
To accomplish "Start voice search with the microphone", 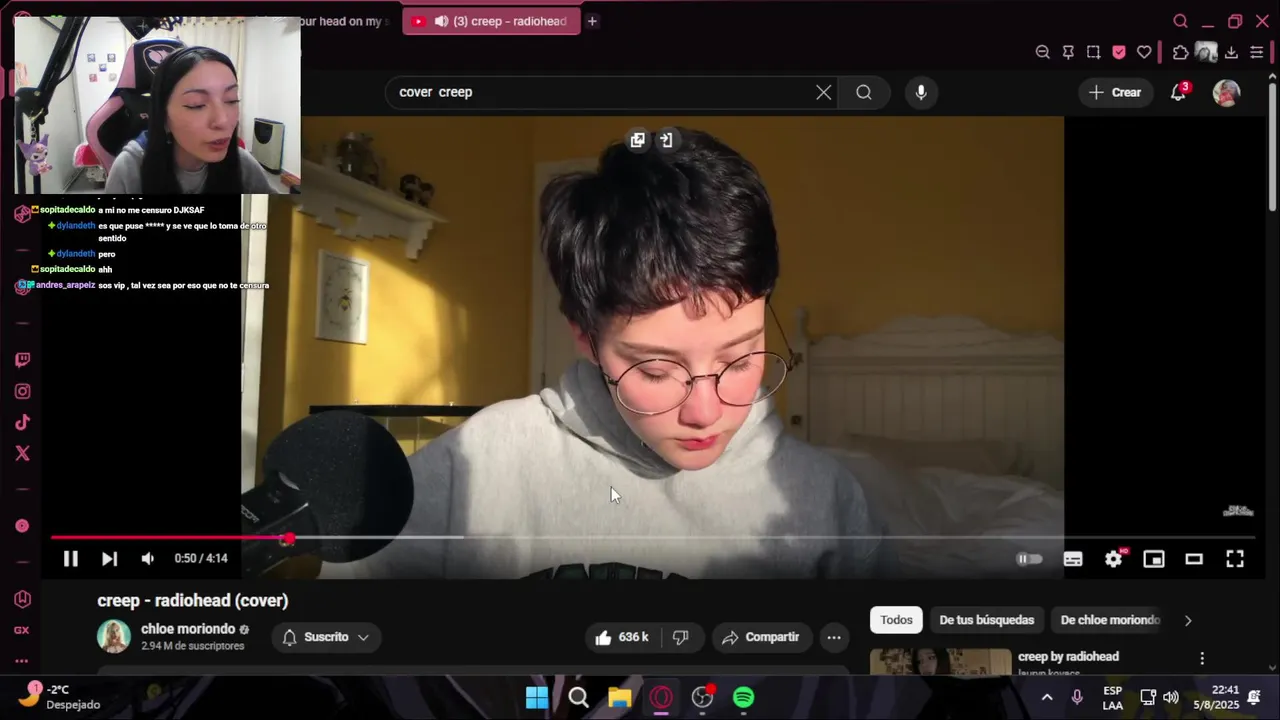I will tap(921, 92).
